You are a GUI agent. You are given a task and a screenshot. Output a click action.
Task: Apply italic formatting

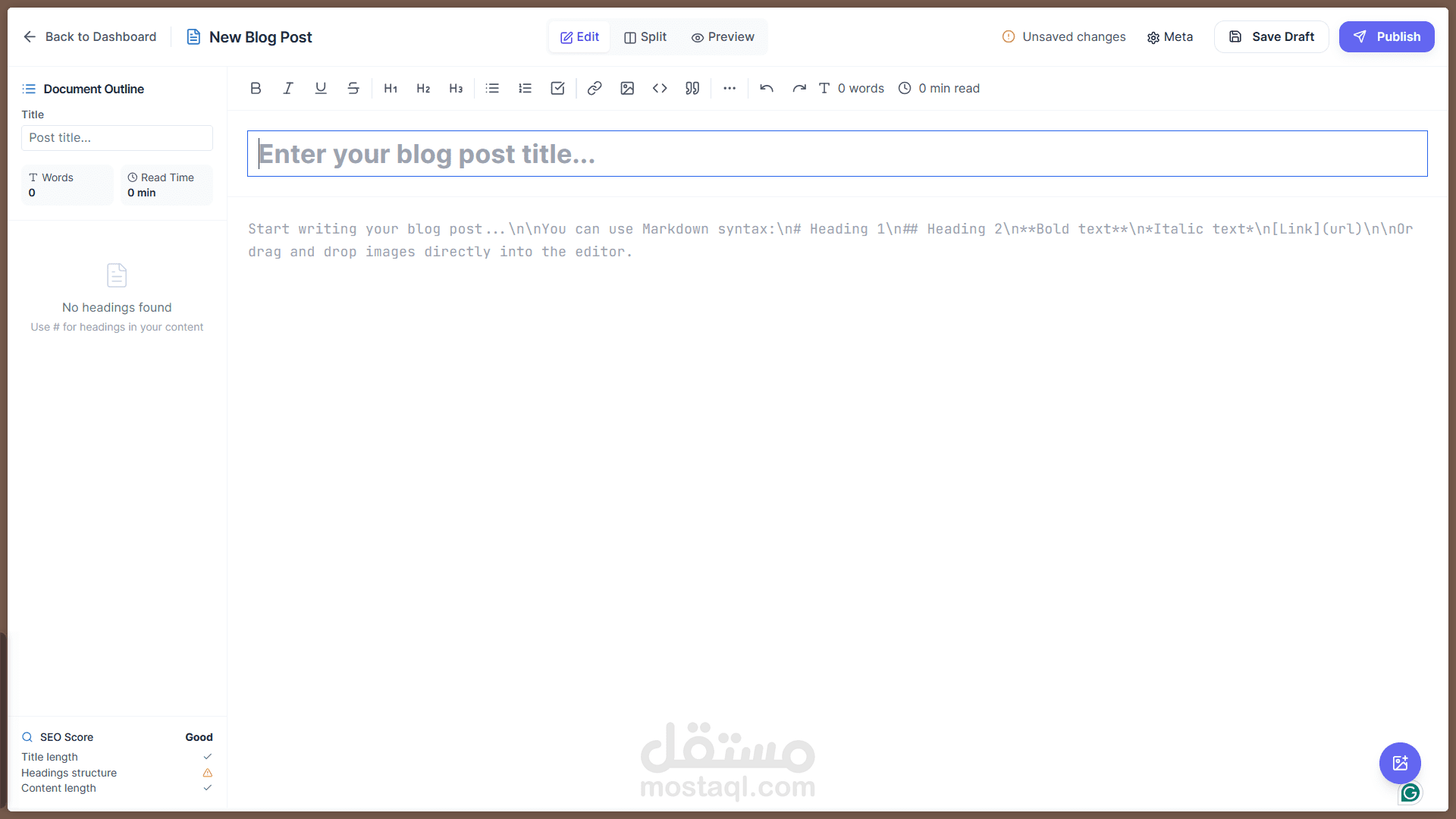point(288,89)
